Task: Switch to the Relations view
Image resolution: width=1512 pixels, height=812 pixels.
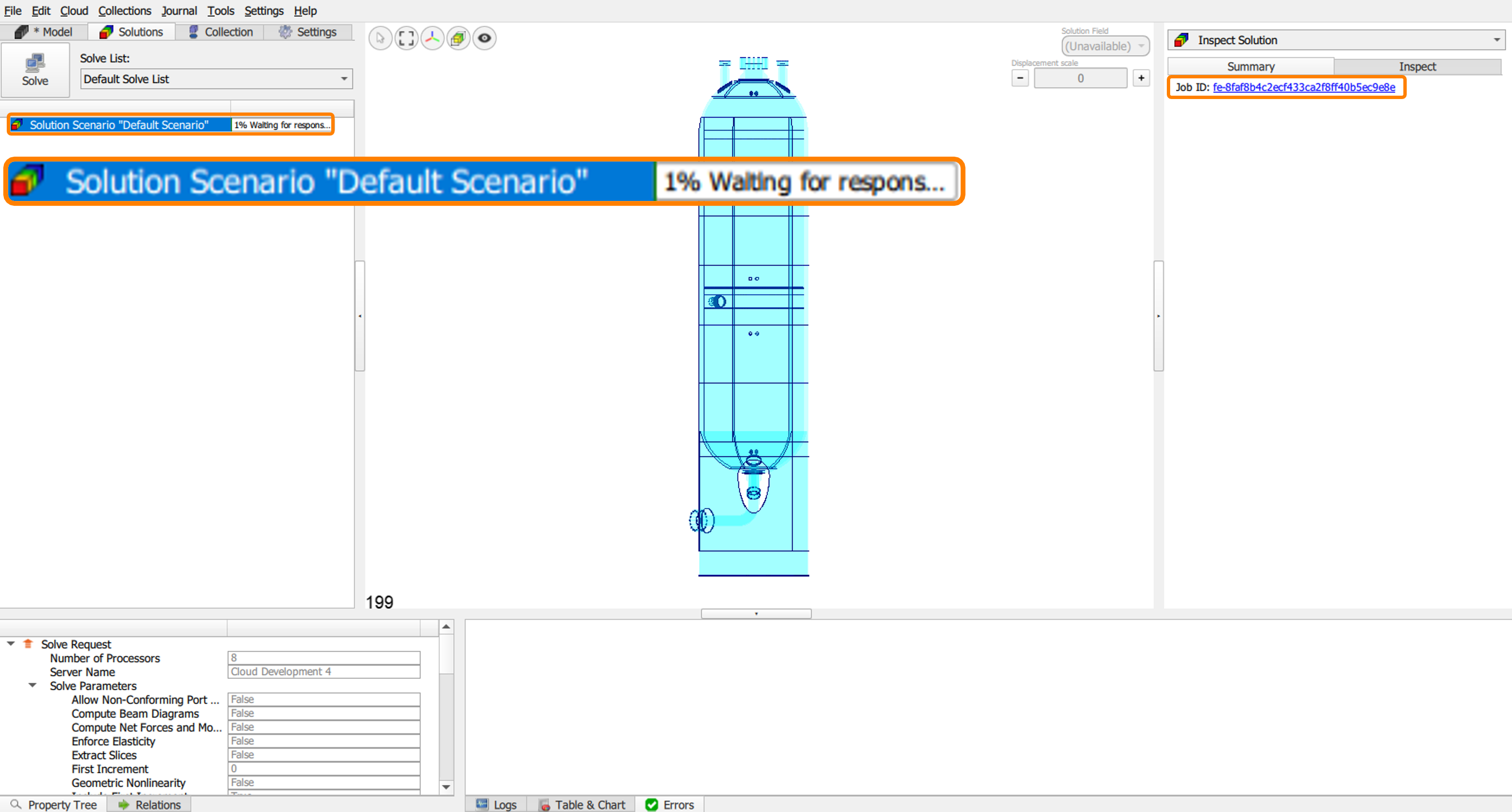Action: tap(150, 804)
